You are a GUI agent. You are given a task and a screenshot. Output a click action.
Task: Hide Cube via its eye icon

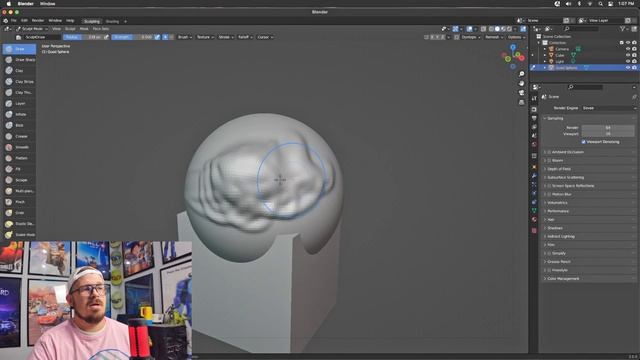coord(628,55)
